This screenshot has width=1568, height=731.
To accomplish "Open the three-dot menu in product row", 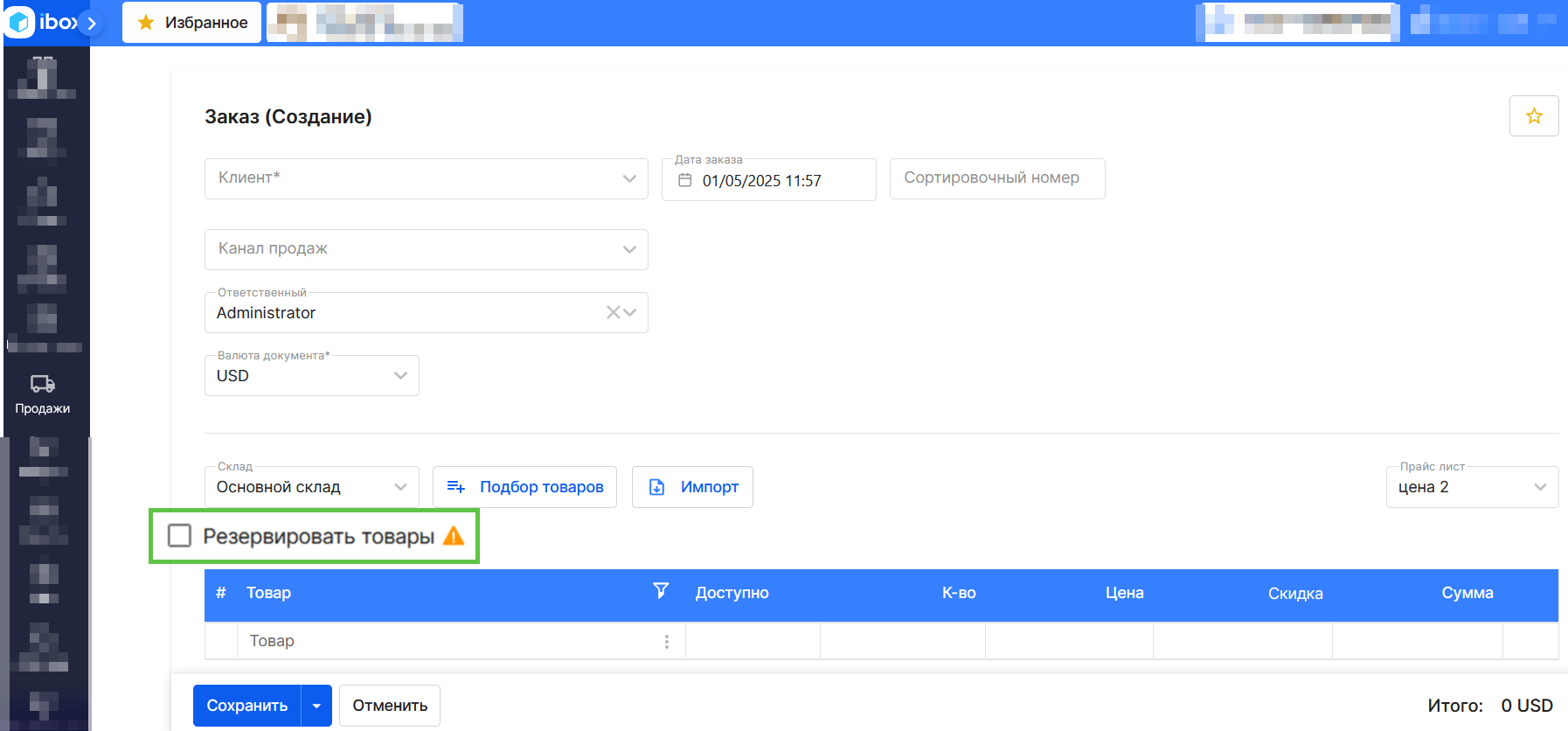I will tap(666, 642).
